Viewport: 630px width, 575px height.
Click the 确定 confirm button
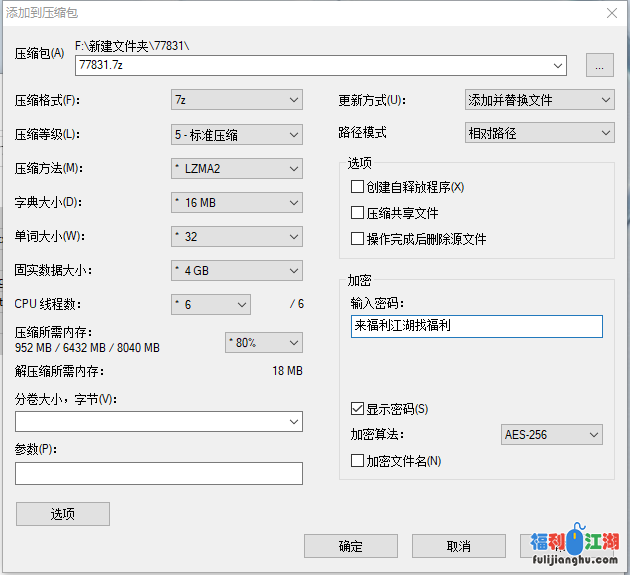point(350,546)
